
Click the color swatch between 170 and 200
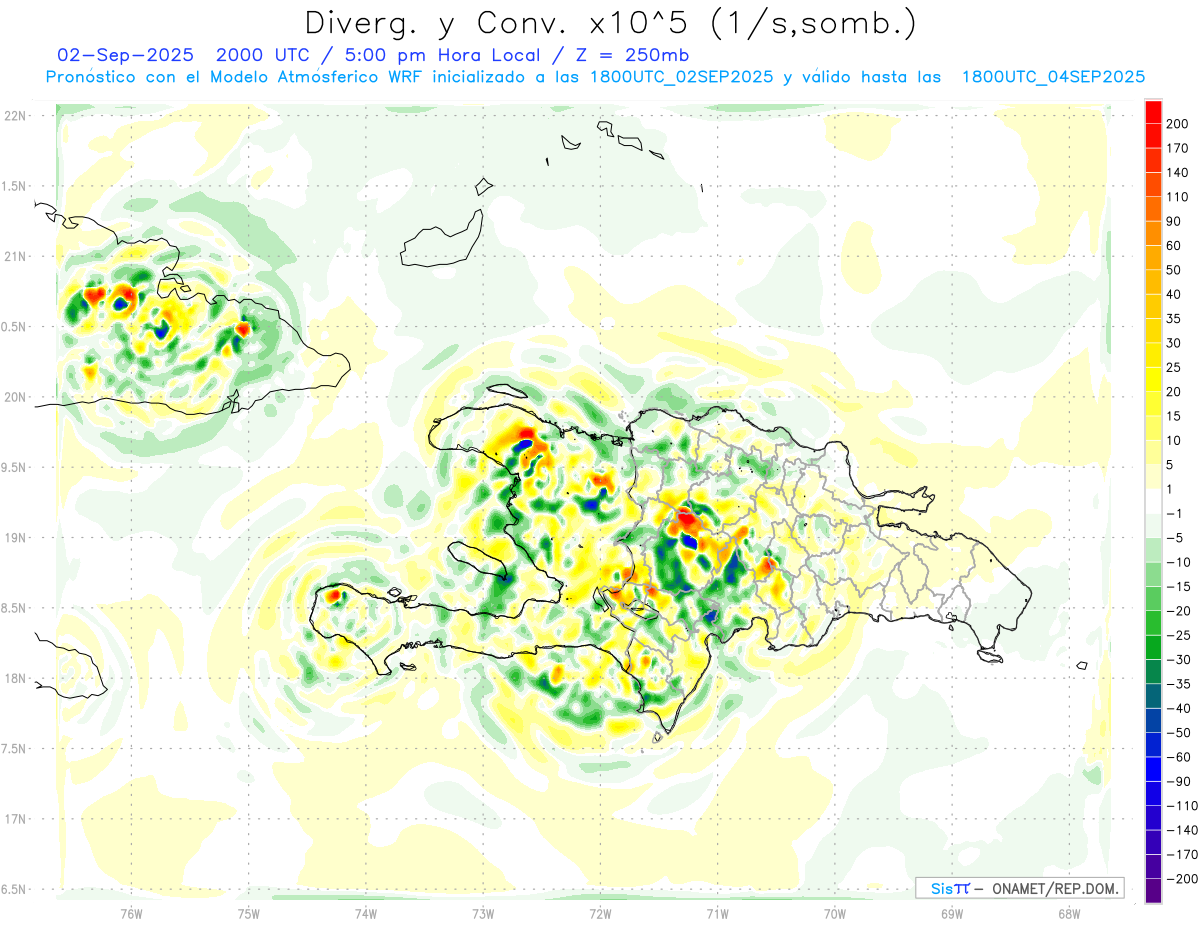point(1153,136)
